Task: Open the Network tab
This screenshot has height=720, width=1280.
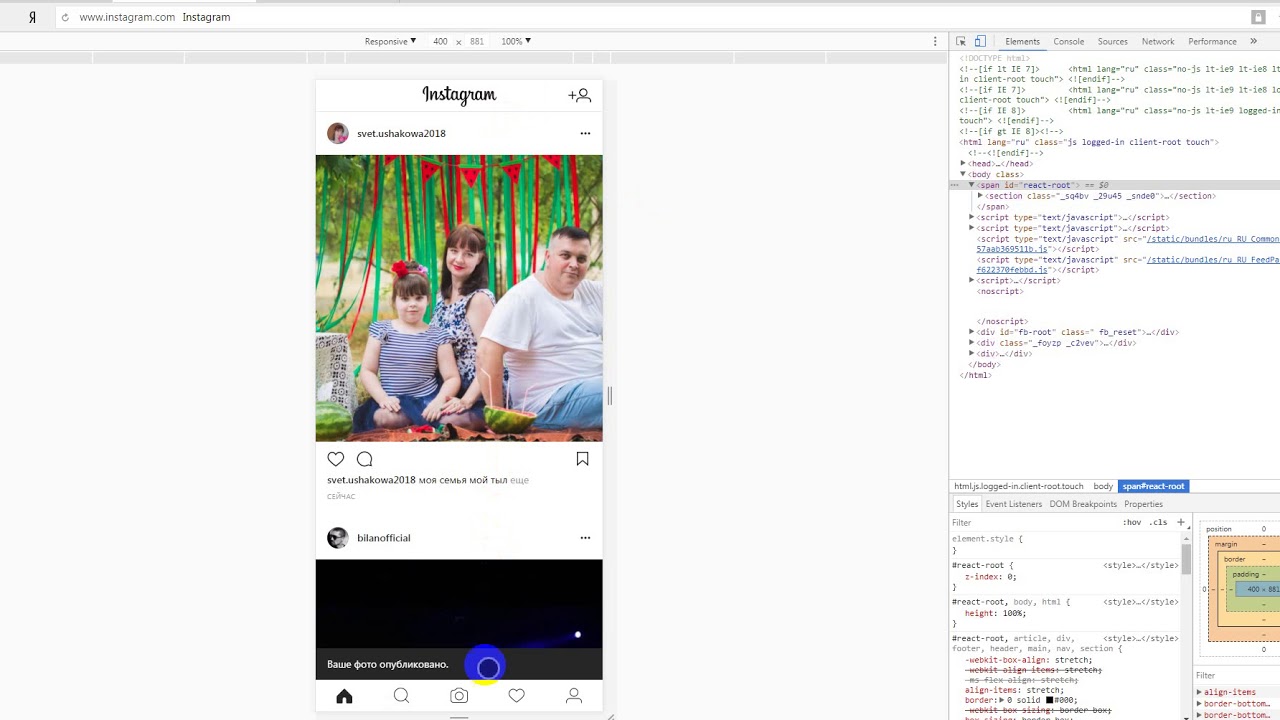Action: [x=1158, y=41]
